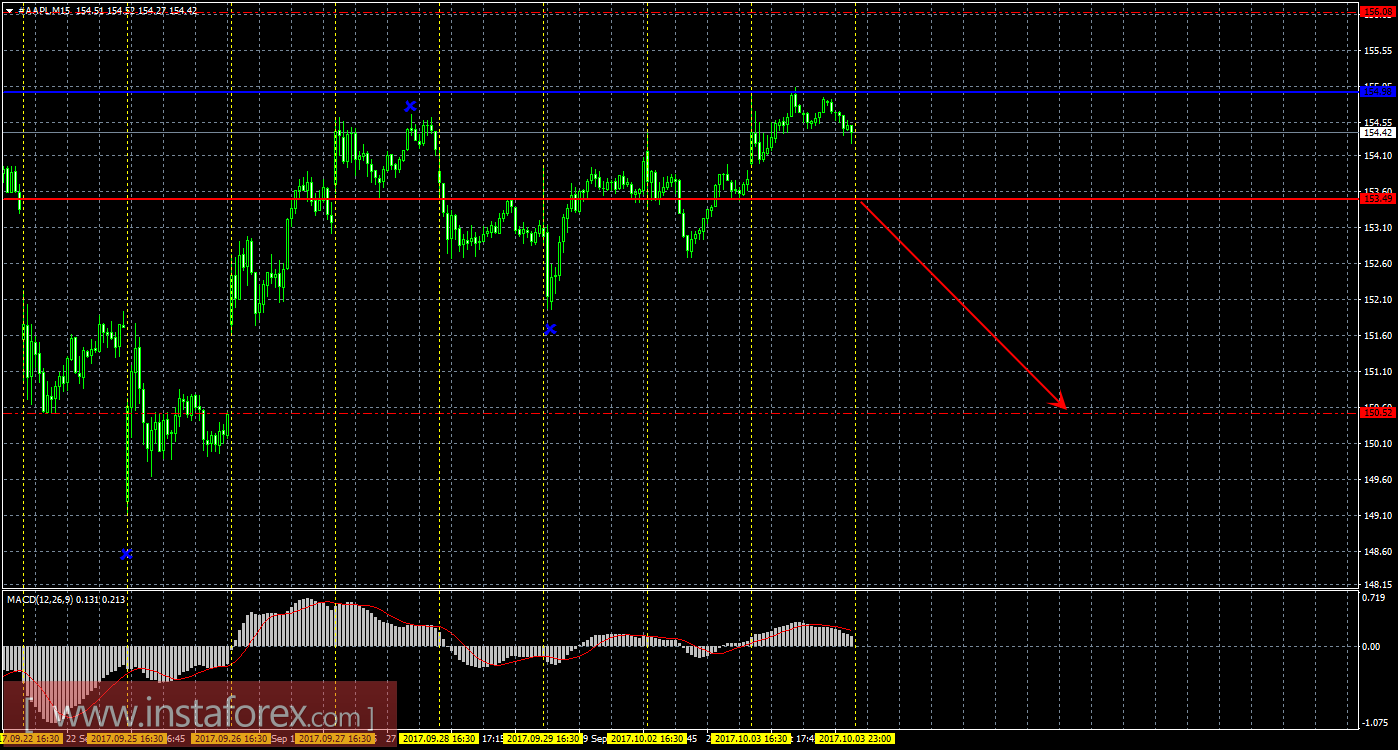
Task: Click the red 150.52 price tag
Action: pos(1378,411)
